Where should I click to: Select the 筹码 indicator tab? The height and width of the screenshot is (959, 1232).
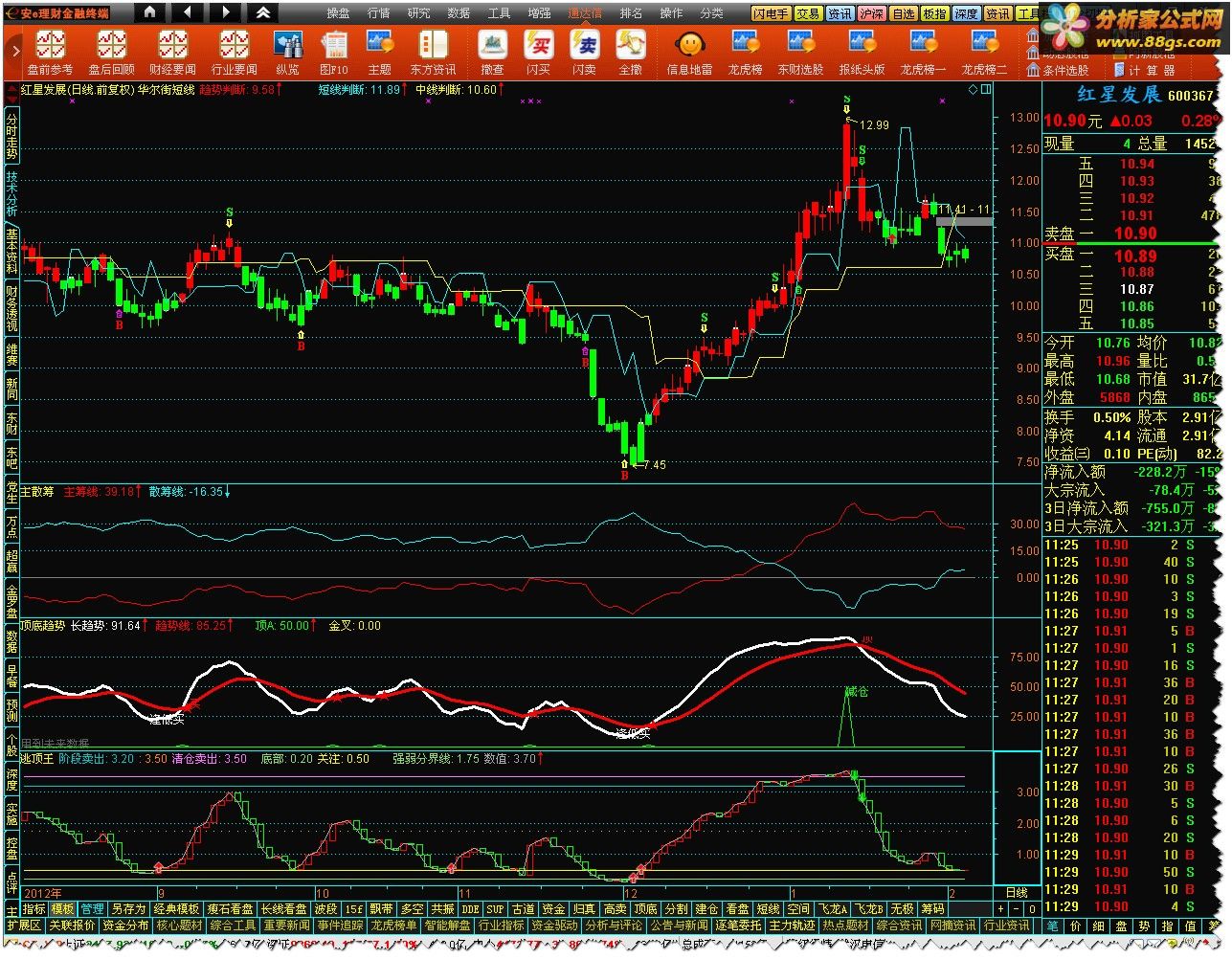click(x=932, y=908)
